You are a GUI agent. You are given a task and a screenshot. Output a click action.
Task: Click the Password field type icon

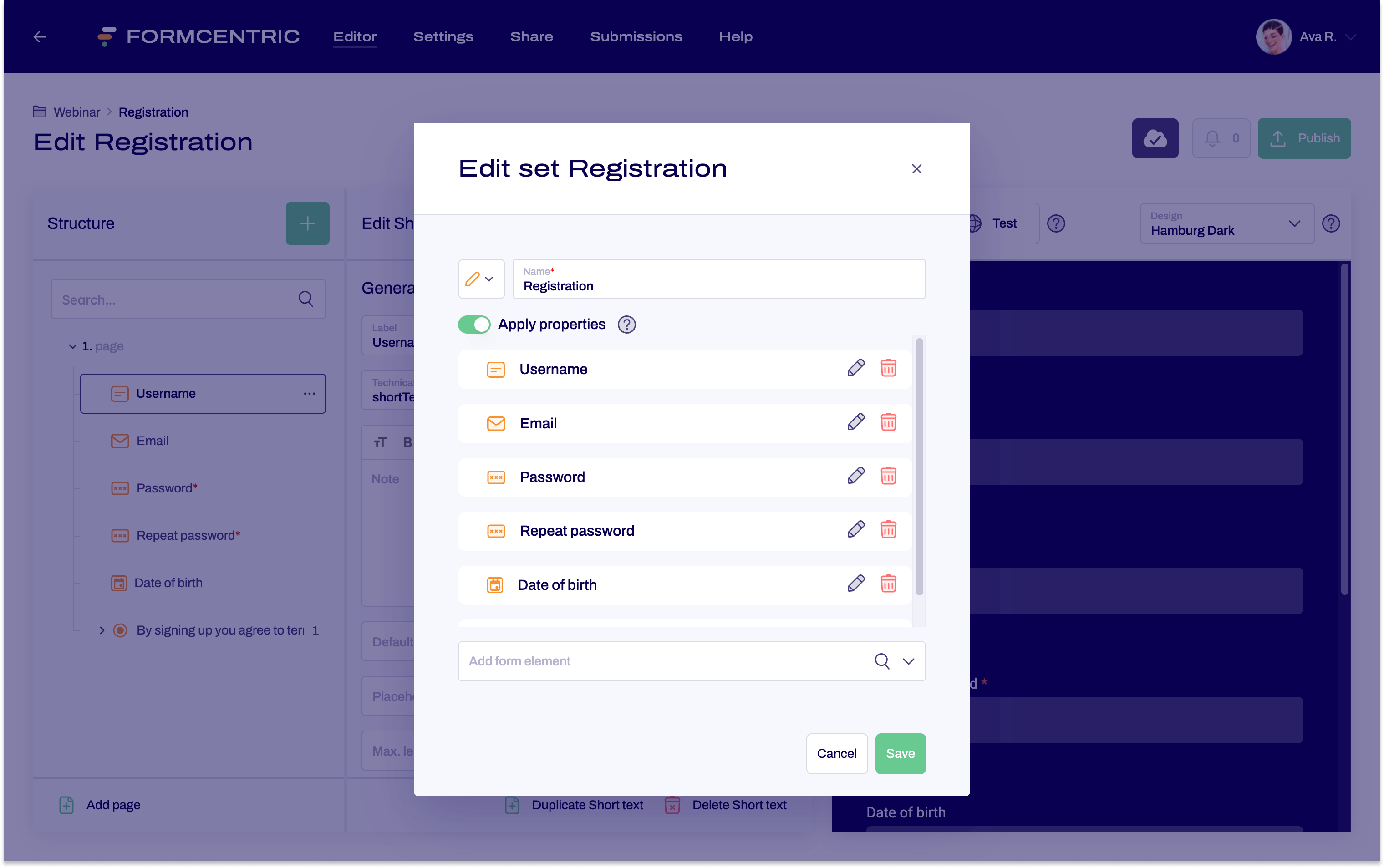496,477
